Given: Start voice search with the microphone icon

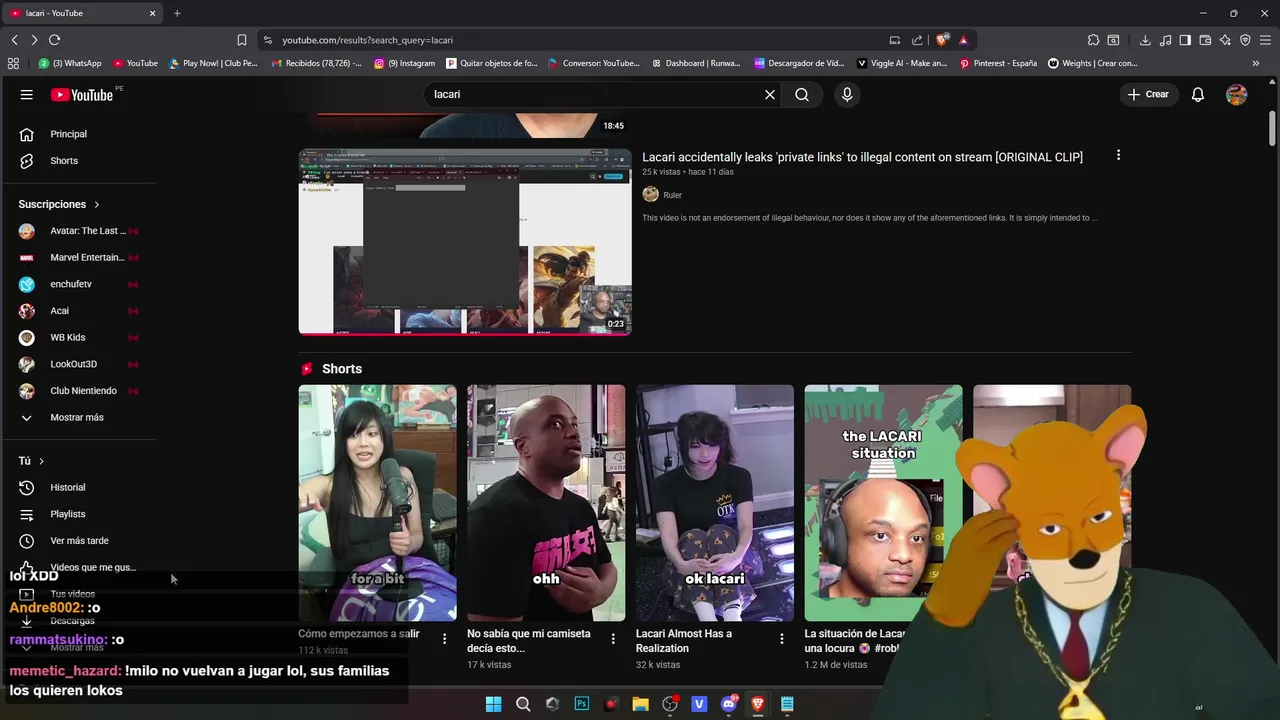Looking at the screenshot, I should tap(847, 94).
